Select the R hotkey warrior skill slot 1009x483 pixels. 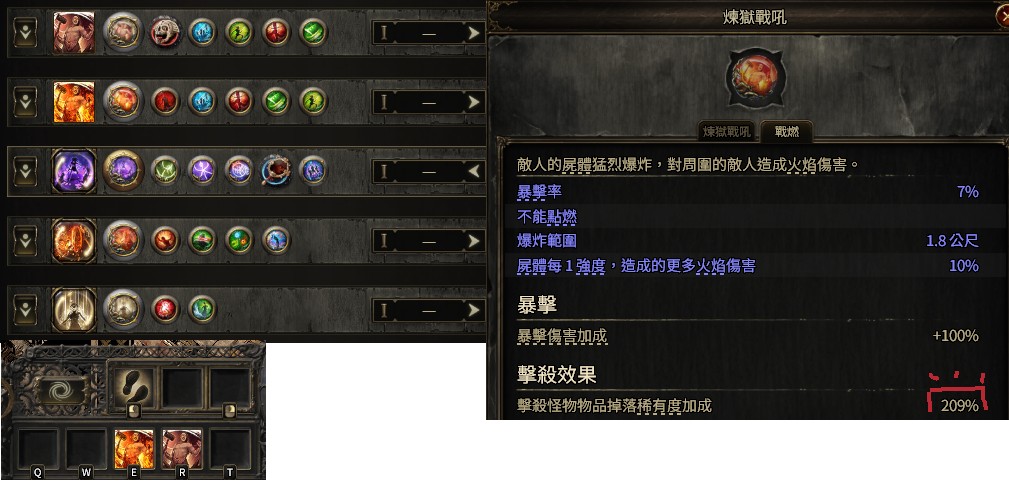pos(182,449)
